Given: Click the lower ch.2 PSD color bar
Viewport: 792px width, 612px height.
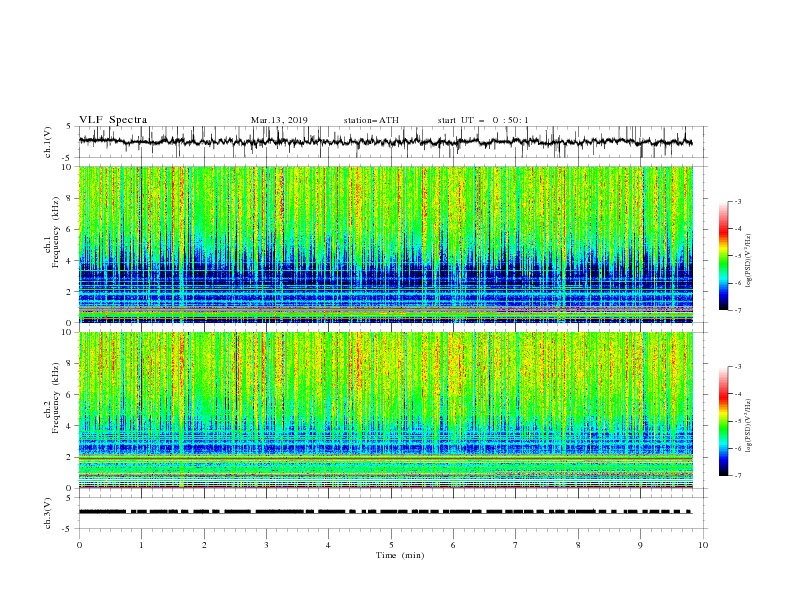Looking at the screenshot, I should [x=724, y=421].
